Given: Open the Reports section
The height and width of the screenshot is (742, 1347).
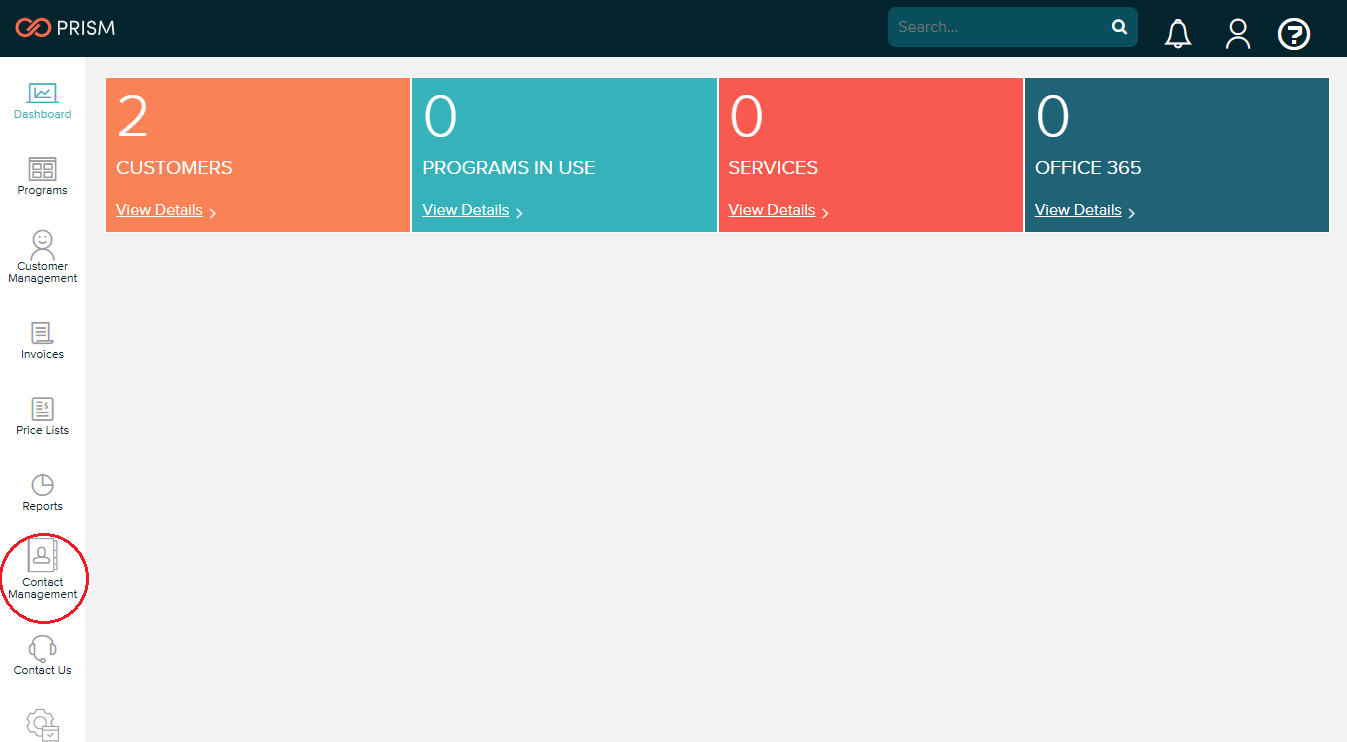Looking at the screenshot, I should coord(42,491).
